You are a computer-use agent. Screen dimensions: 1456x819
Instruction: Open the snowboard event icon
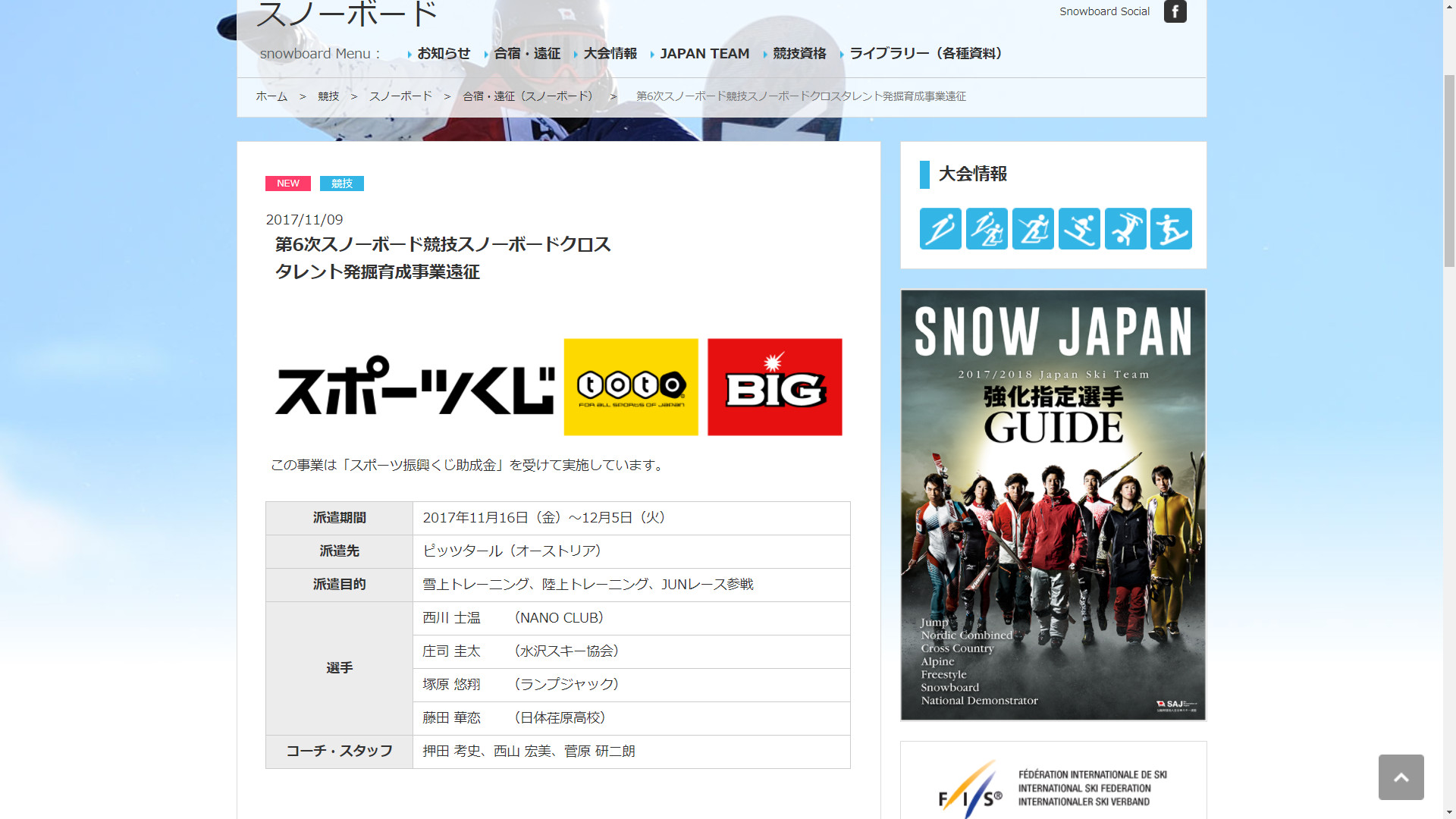click(x=1171, y=228)
